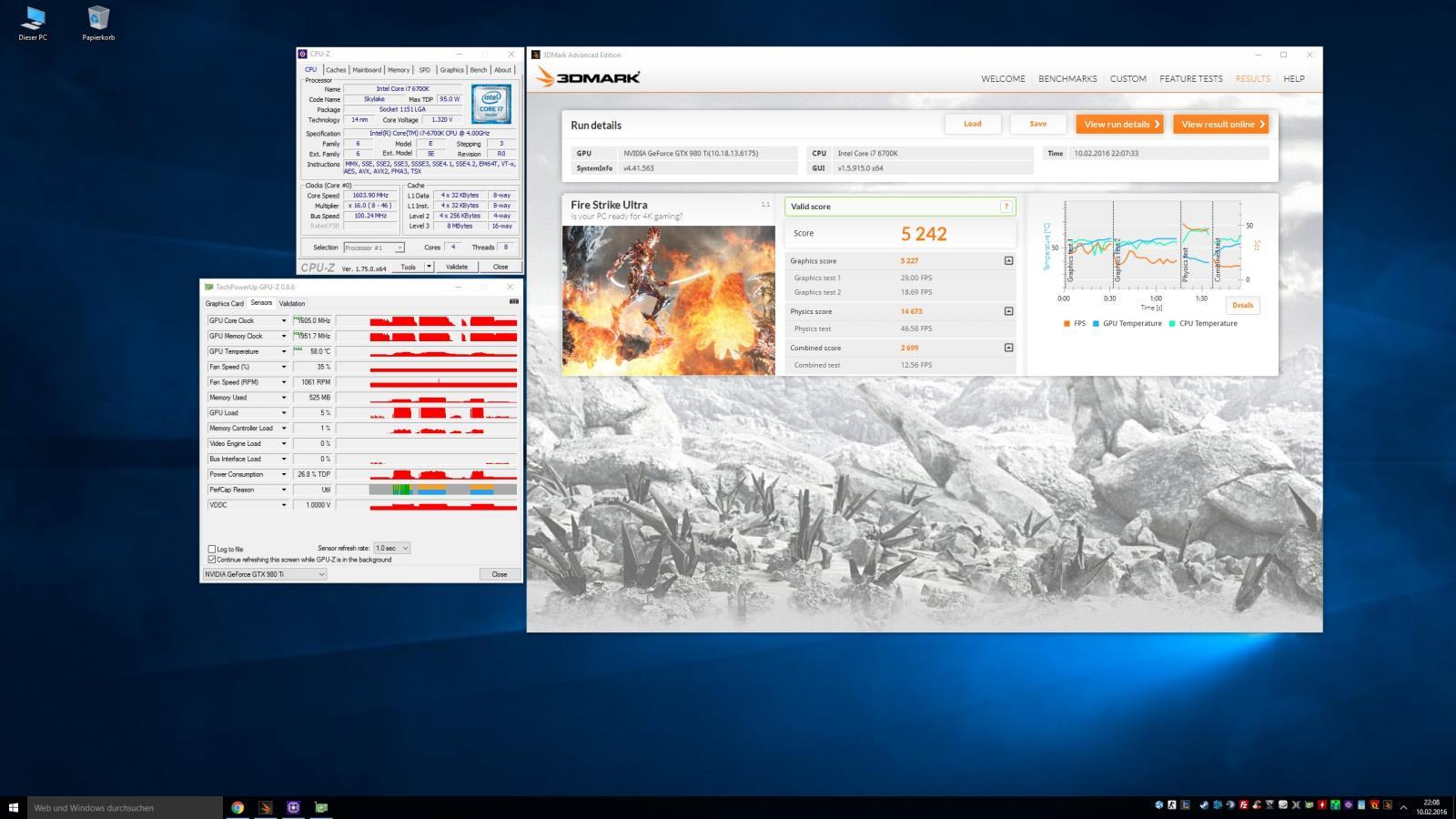Enable Log to file checkbox
Viewport: 1456px width, 819px height.
pos(212,549)
